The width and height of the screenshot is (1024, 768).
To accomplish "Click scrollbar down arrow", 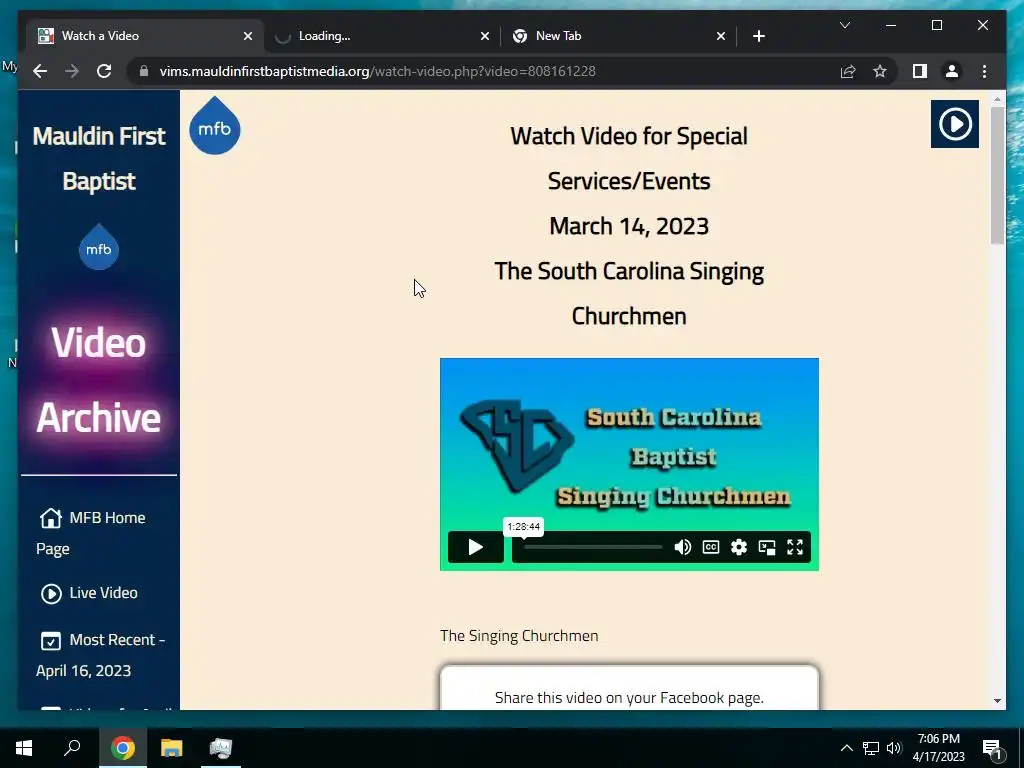I will (997, 701).
